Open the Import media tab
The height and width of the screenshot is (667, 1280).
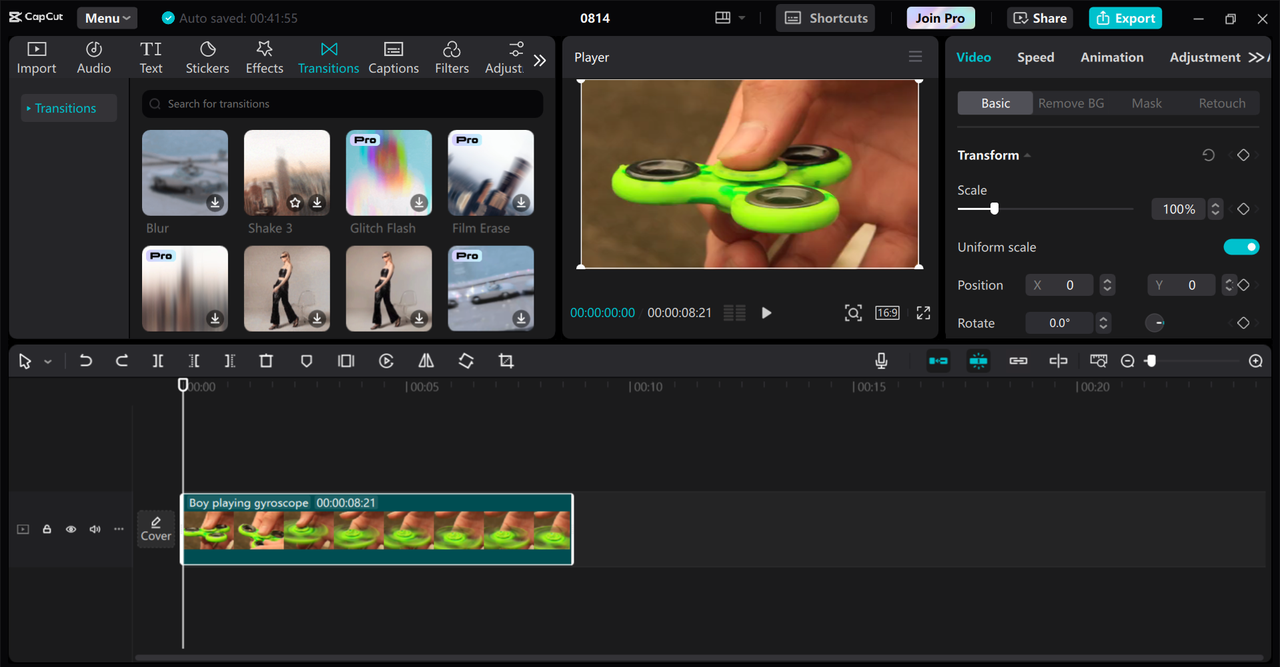37,58
